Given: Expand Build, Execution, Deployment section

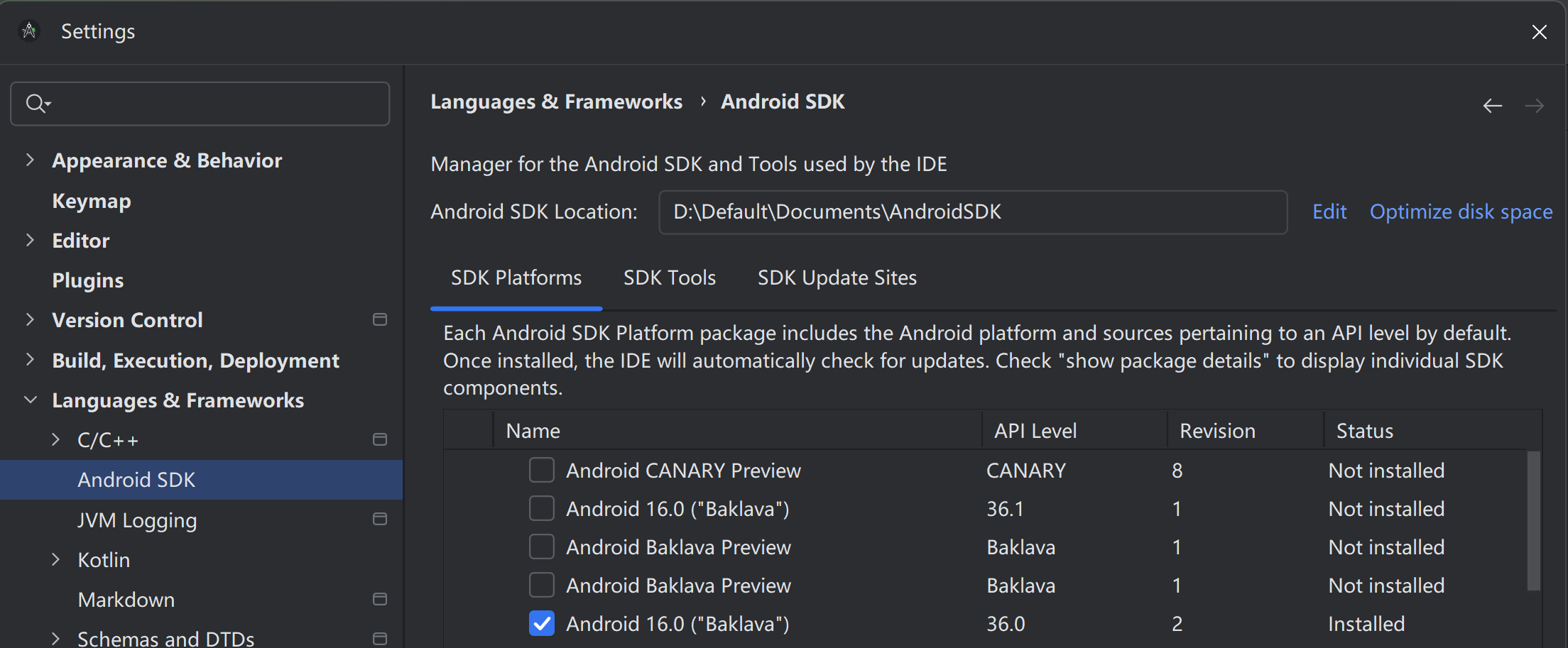Looking at the screenshot, I should (30, 360).
